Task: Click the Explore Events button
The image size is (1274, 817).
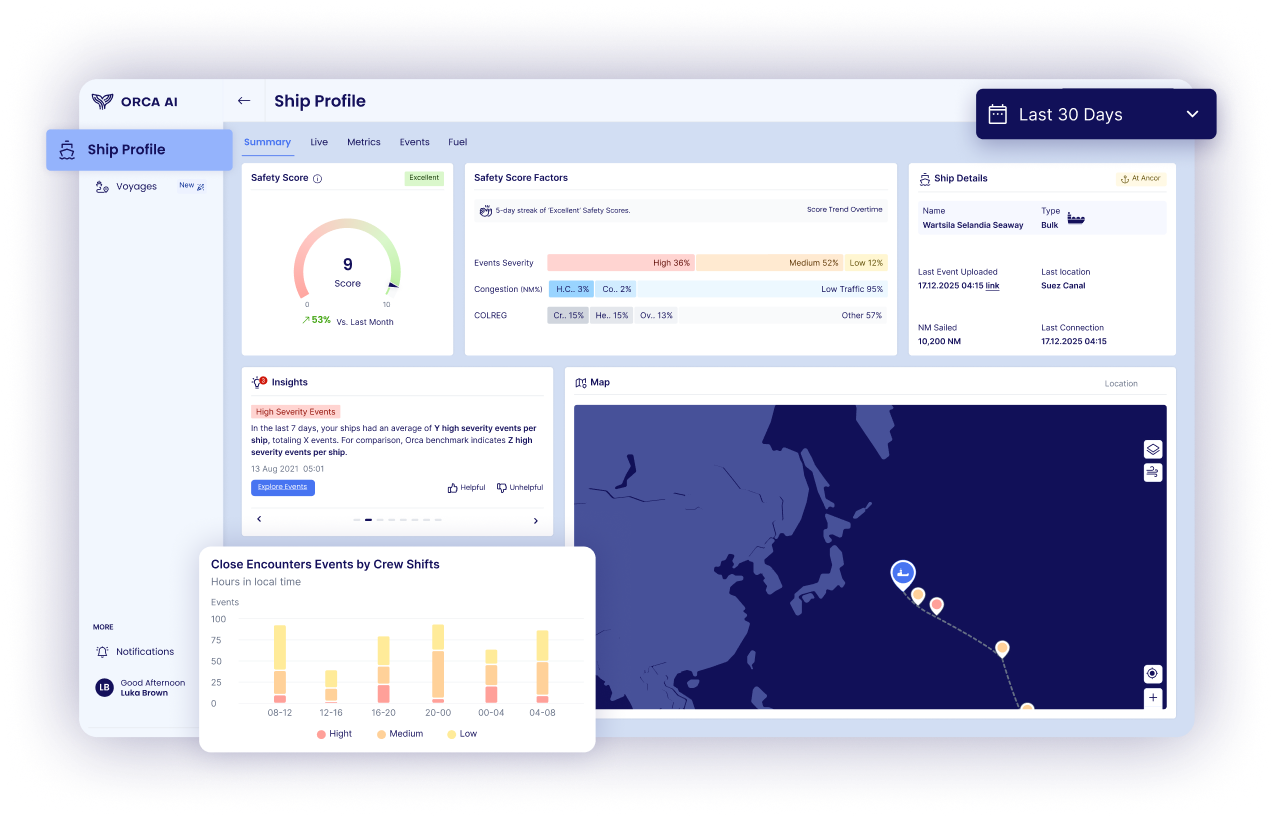Action: click(283, 488)
